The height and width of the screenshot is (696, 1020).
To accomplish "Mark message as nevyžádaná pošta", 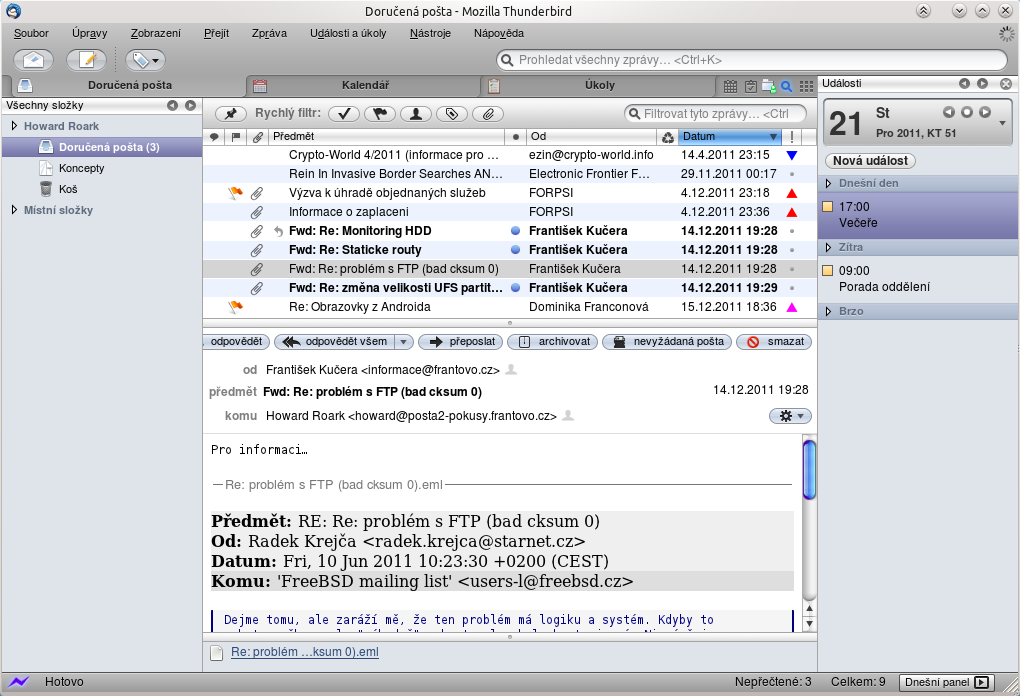I will point(668,342).
